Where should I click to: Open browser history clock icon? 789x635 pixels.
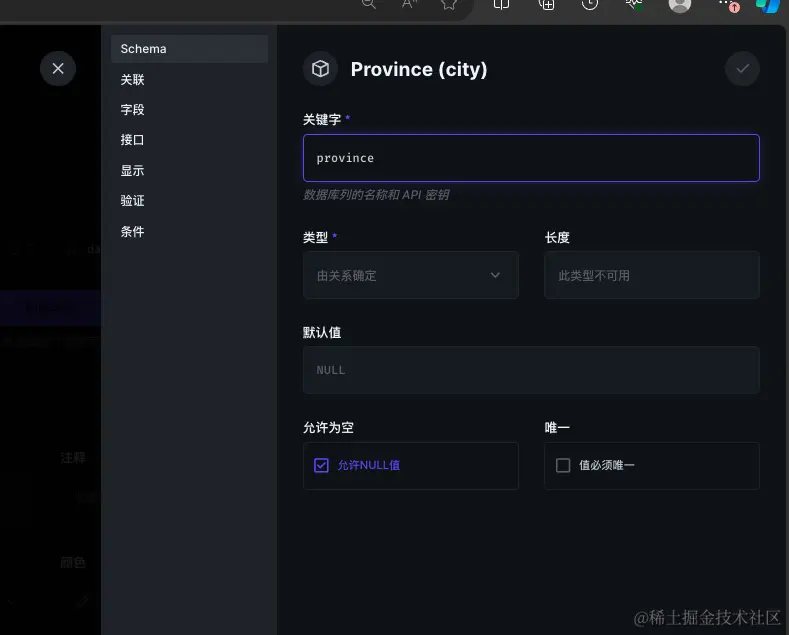(590, 5)
